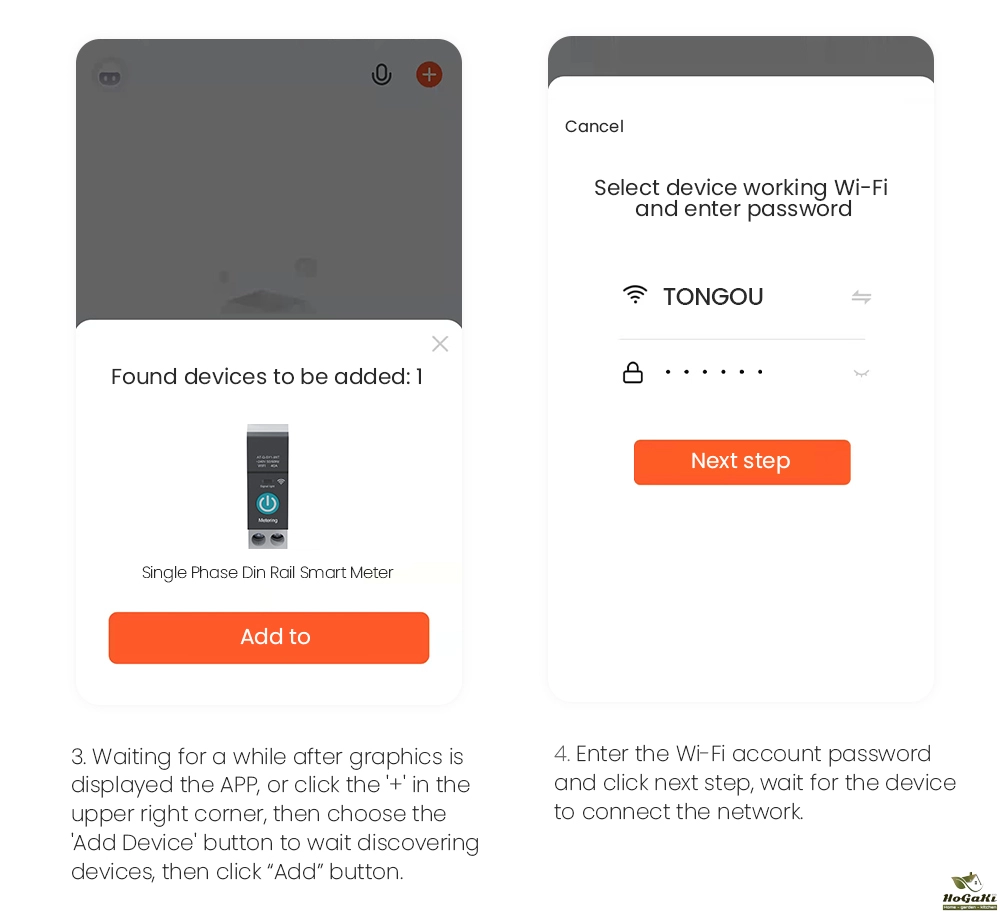Image resolution: width=1000 pixels, height=924 pixels.
Task: Click 'Found devices to be added: 1' heading
Action: pyautogui.click(x=267, y=377)
